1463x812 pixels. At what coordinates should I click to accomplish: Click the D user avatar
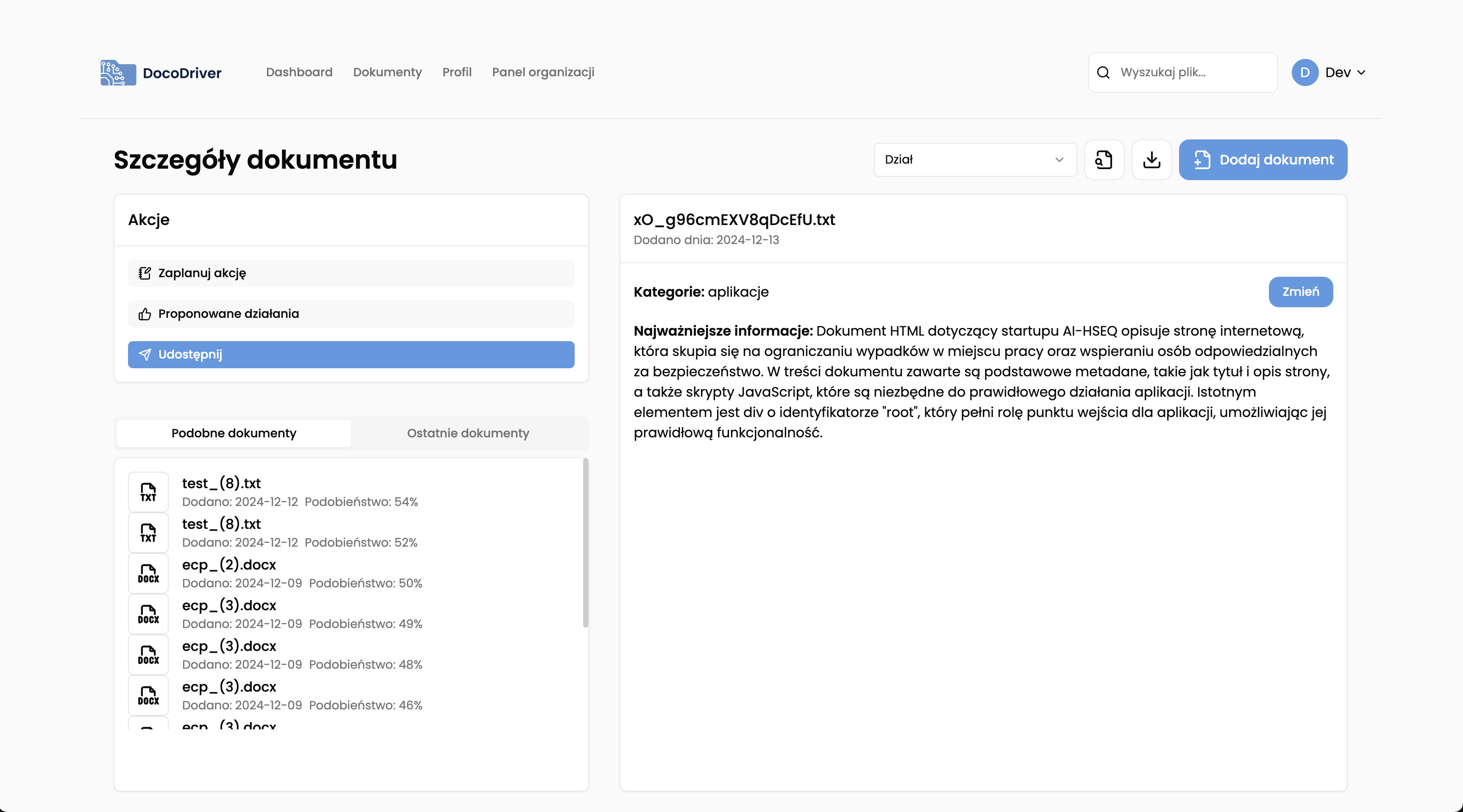click(x=1304, y=73)
